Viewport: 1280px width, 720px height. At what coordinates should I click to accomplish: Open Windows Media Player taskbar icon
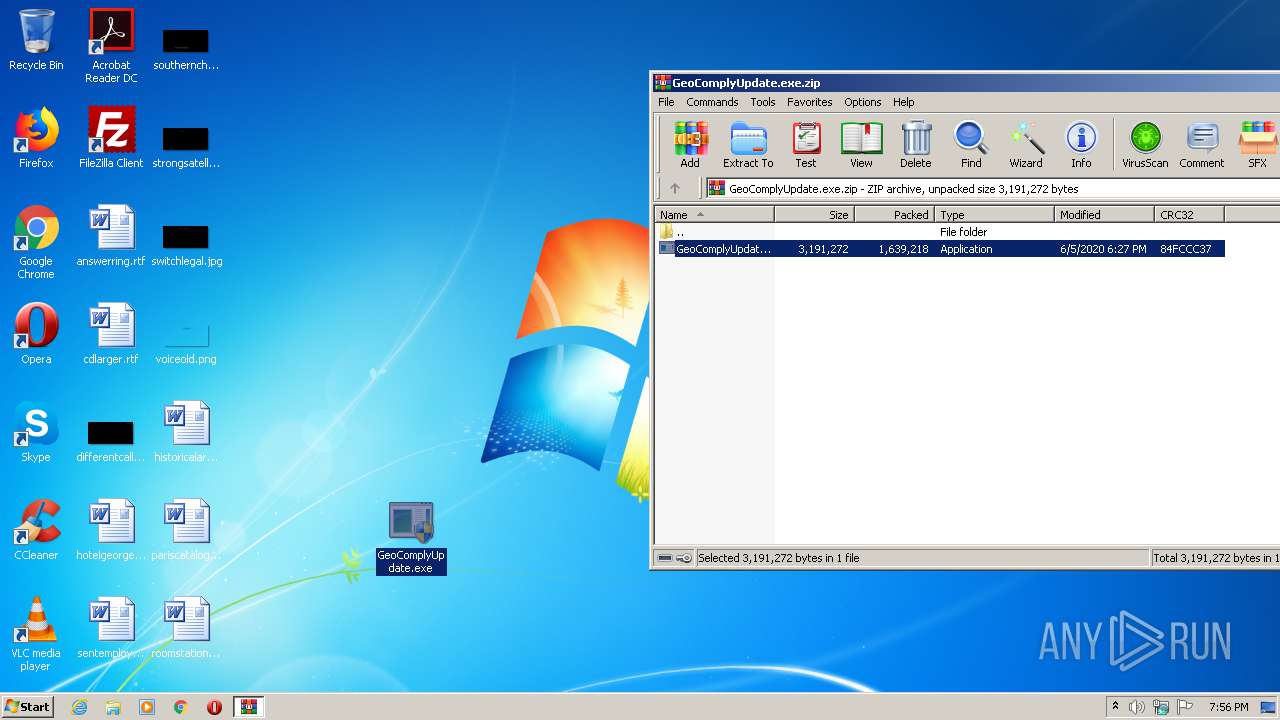[x=147, y=707]
